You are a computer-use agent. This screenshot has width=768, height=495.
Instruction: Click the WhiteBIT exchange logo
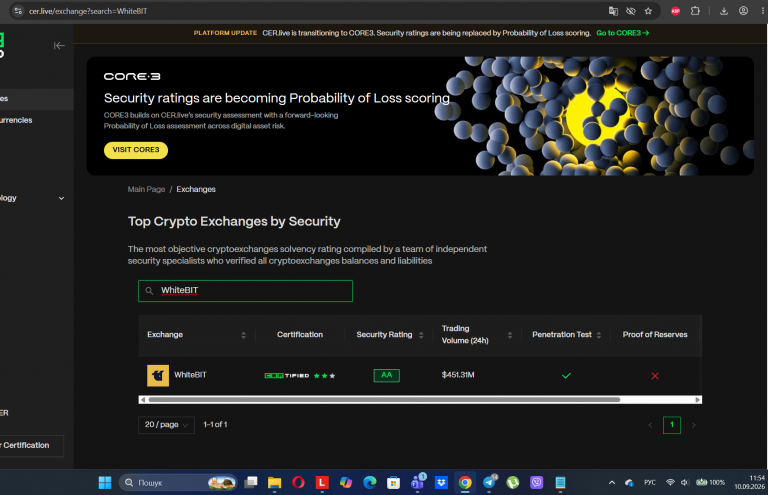(x=158, y=376)
